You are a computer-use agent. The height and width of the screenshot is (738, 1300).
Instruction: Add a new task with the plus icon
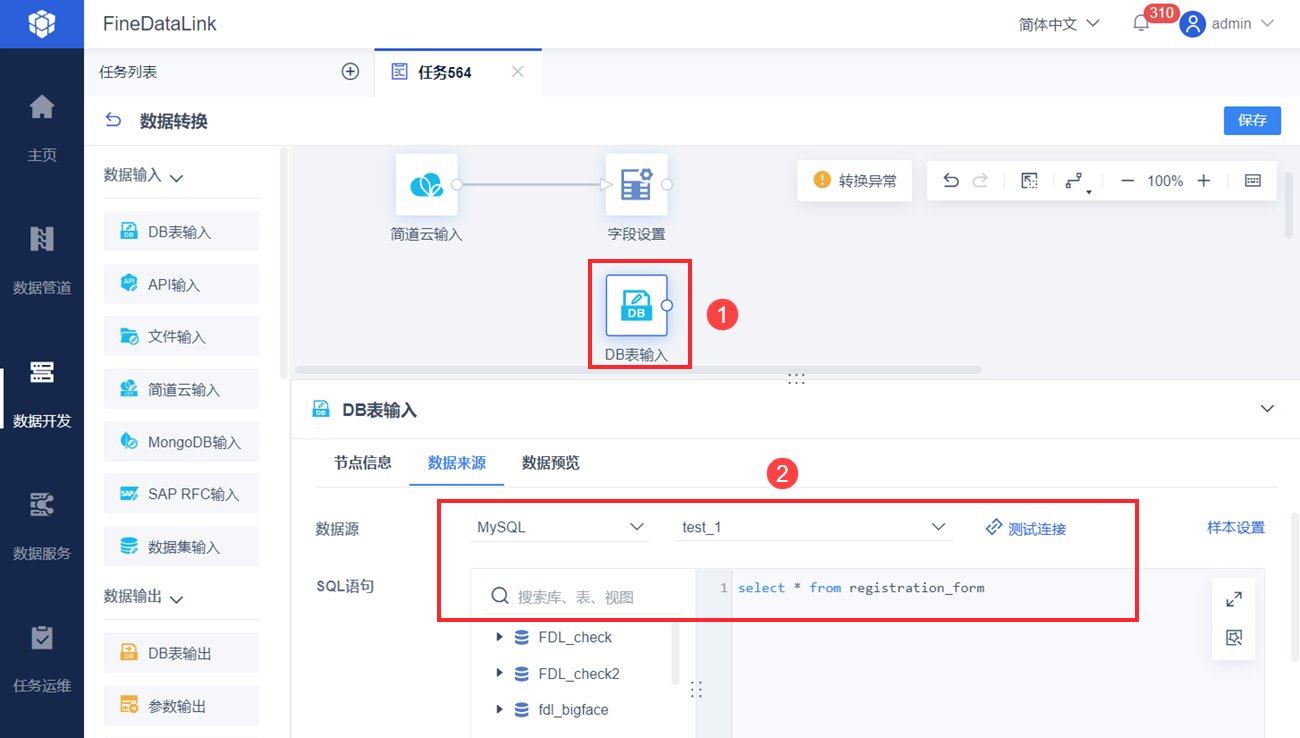tap(350, 71)
